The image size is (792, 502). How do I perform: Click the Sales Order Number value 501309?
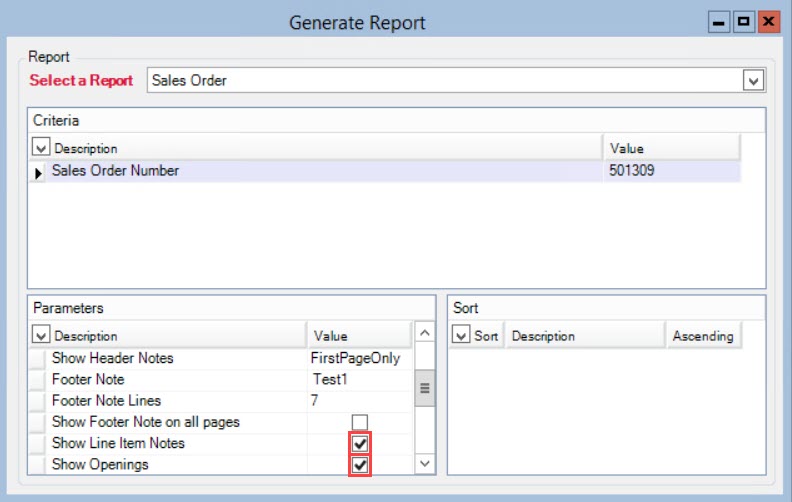click(632, 171)
